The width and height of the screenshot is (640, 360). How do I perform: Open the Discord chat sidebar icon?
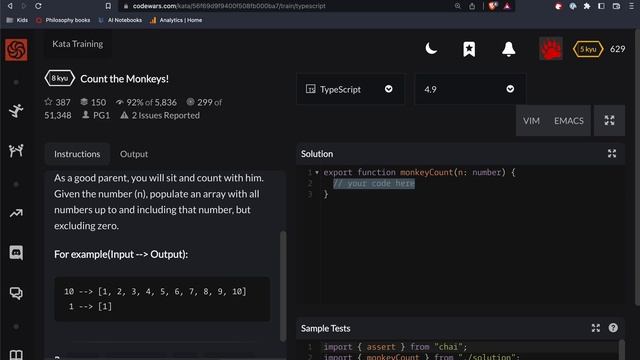16,253
